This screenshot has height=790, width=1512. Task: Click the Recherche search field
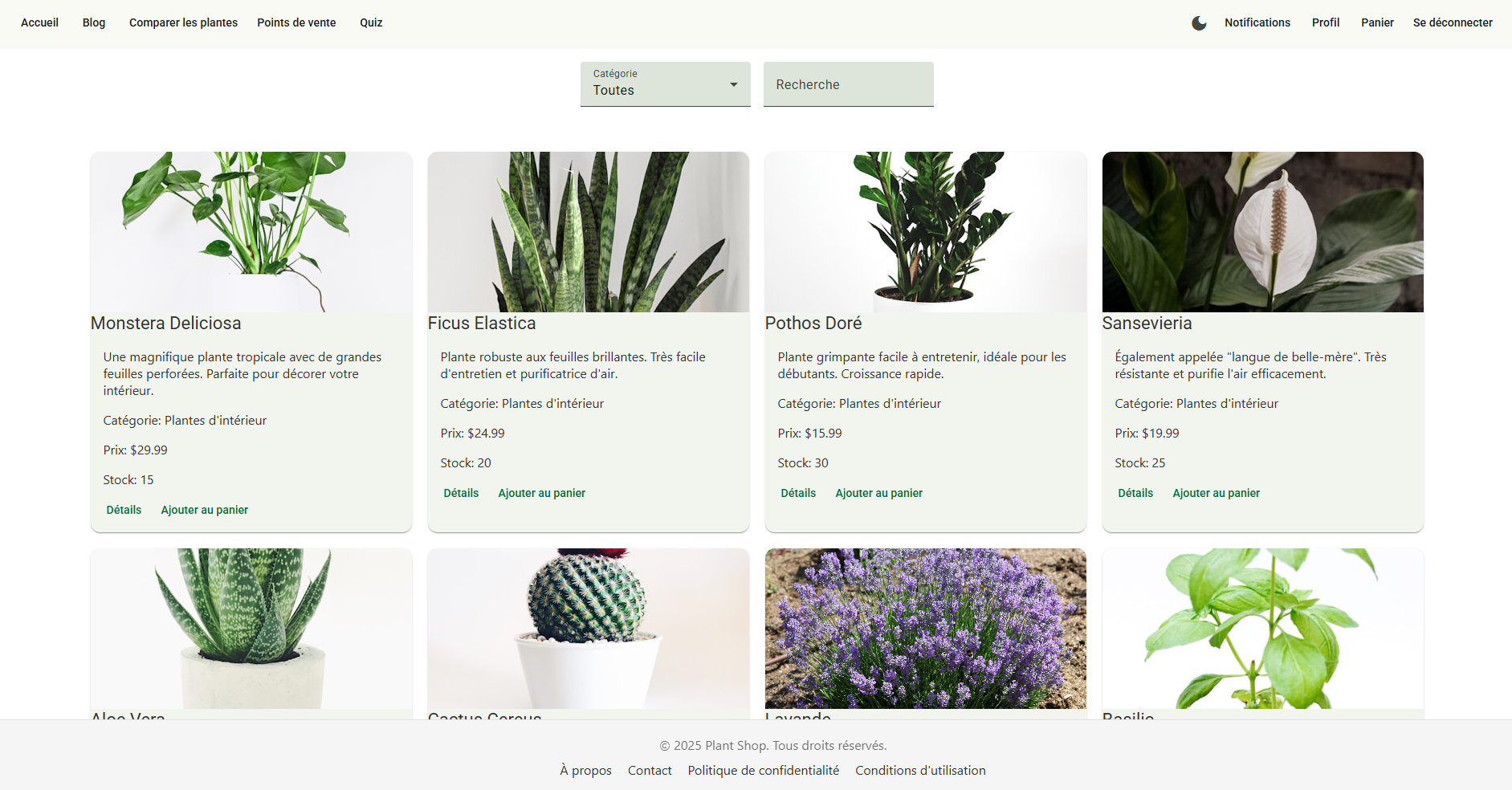848,84
